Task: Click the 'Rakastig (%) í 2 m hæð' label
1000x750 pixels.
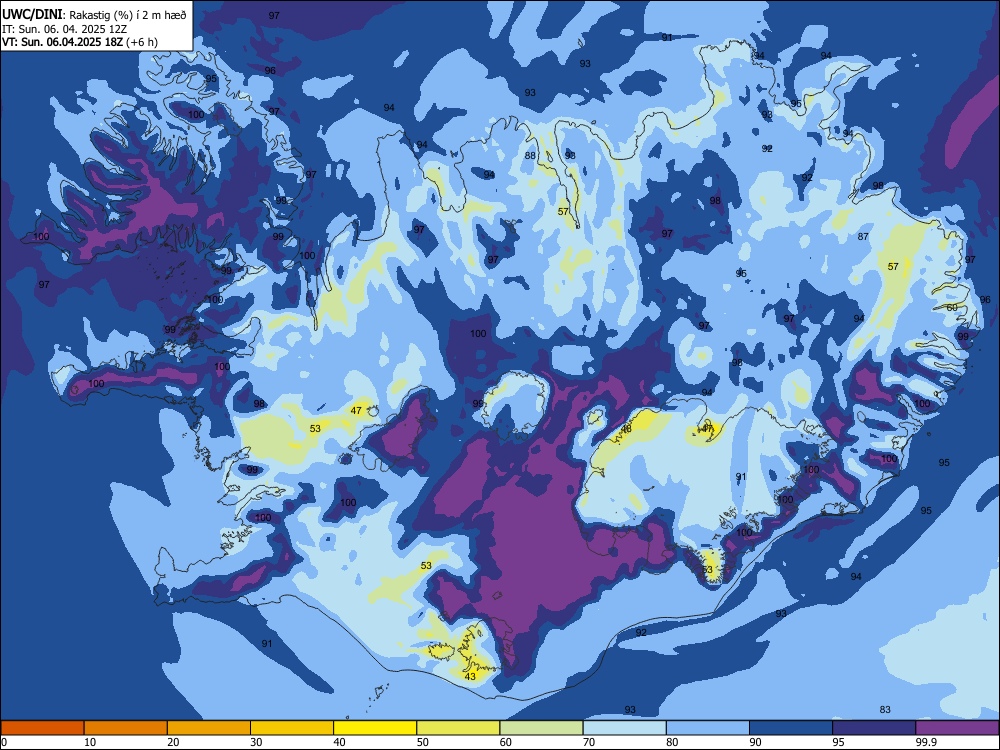Action: 128,15
